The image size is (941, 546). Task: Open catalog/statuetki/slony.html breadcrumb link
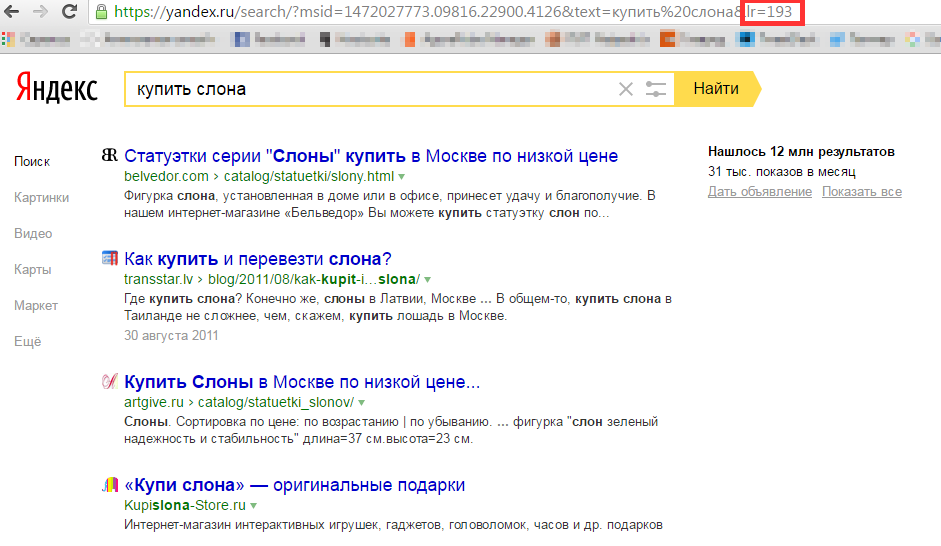[309, 176]
